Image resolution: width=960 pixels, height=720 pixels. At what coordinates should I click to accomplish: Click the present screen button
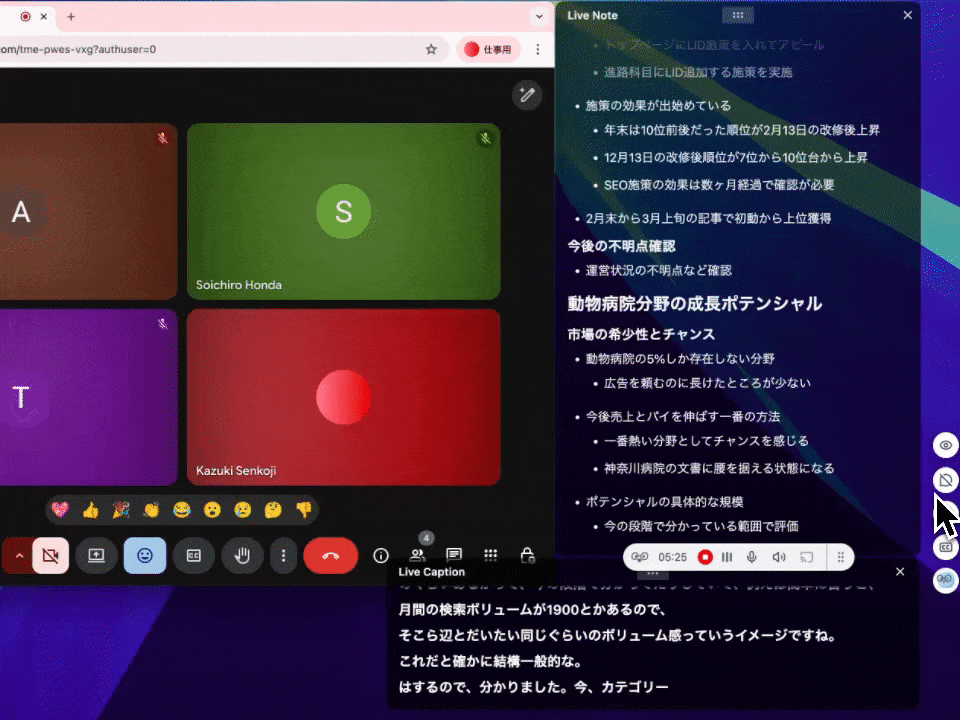96,555
